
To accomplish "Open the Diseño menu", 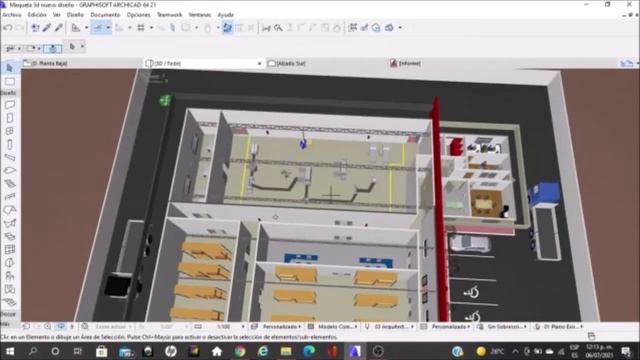I will tap(75, 15).
